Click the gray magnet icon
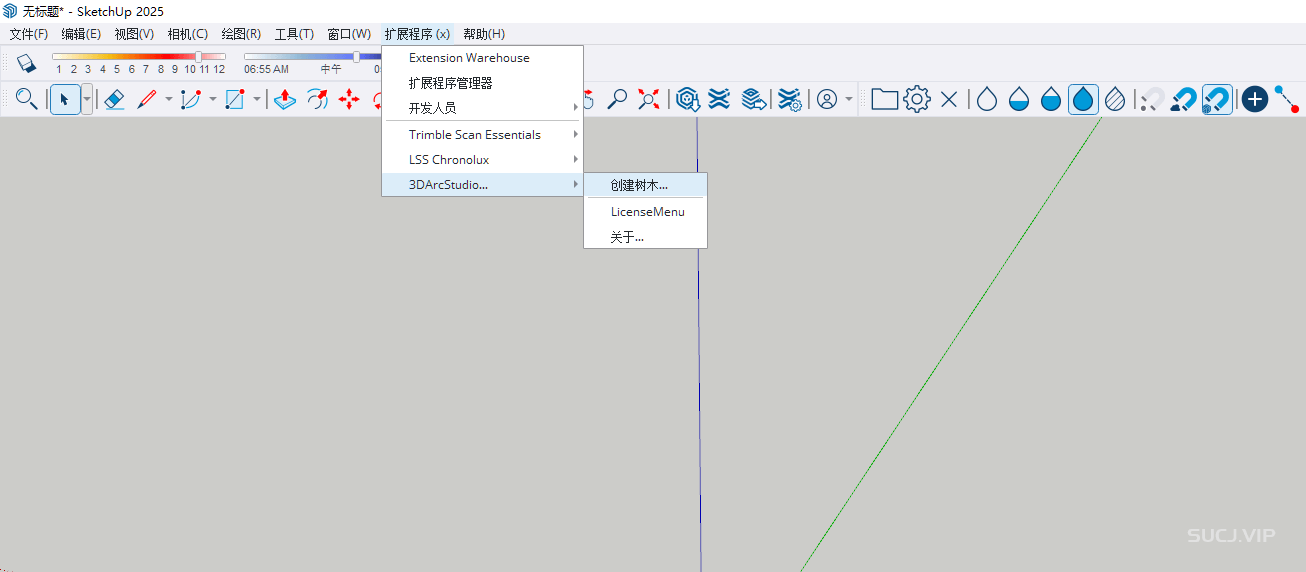The width and height of the screenshot is (1306, 572). [1152, 99]
